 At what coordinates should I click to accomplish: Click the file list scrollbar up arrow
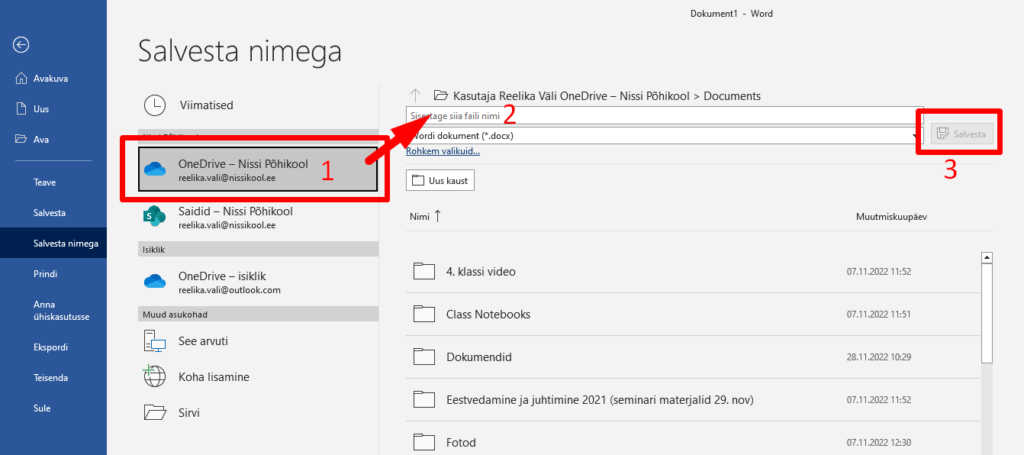(x=987, y=257)
